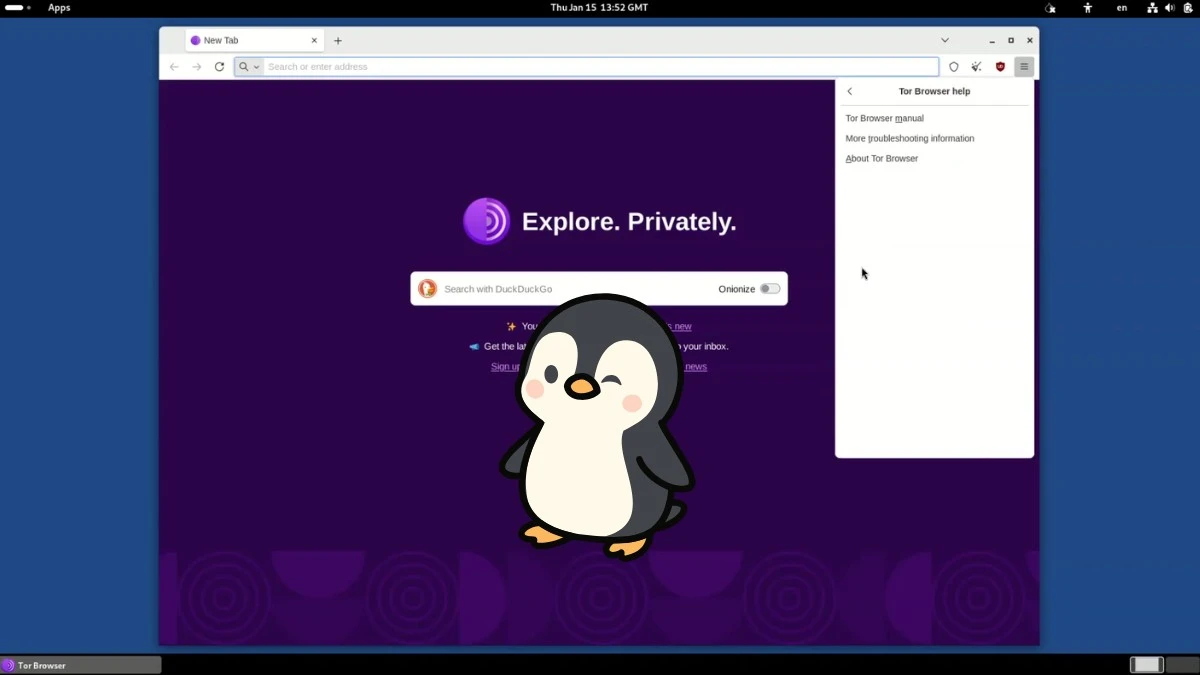Click the NoScript shield icon in toolbar
Viewport: 1200px width, 675px height.
[953, 67]
